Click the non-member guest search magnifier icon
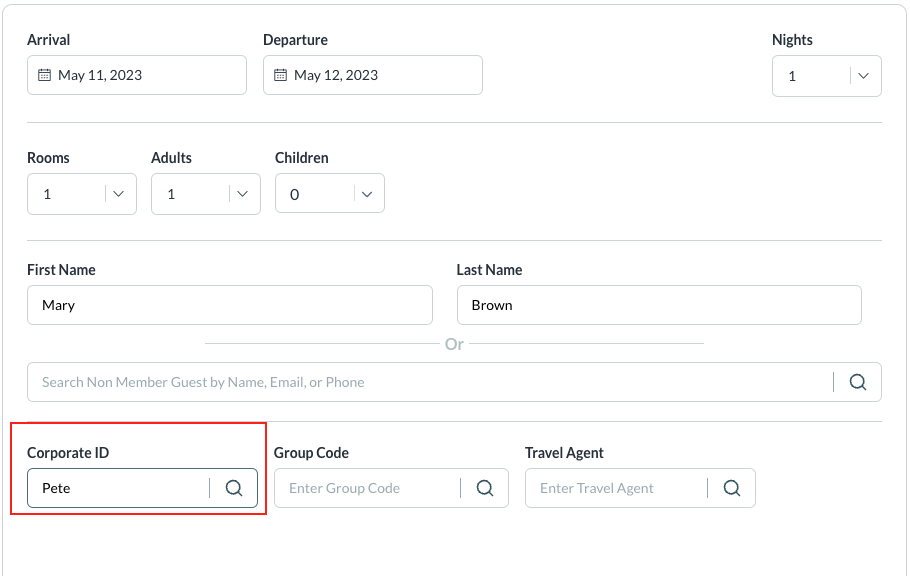910x576 pixels. click(x=858, y=382)
